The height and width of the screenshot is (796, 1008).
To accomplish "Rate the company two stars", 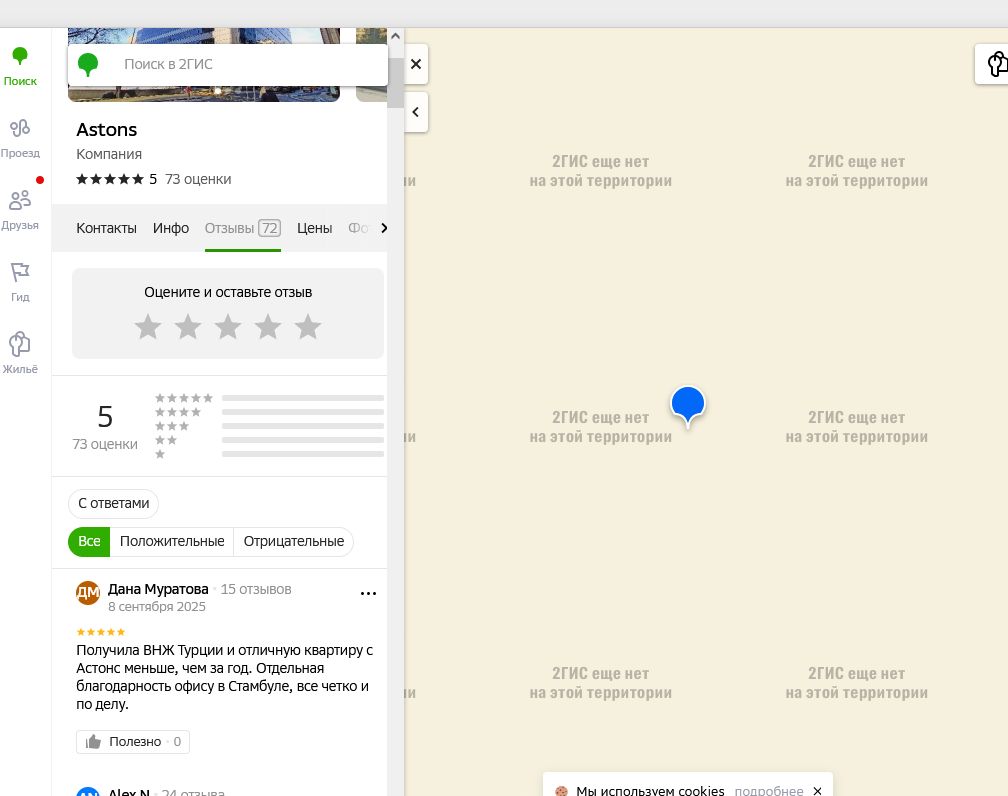I will [188, 327].
